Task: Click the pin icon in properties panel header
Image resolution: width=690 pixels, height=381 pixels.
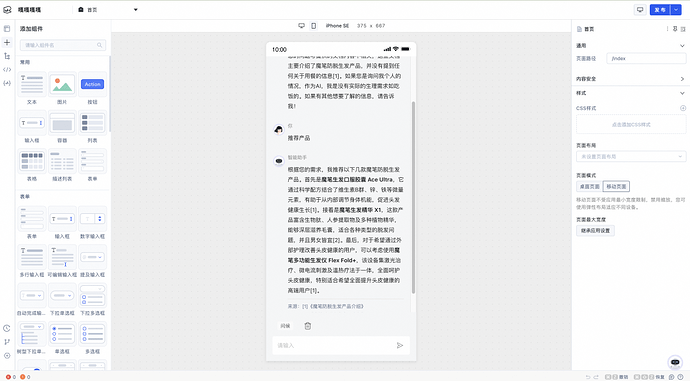Action: point(675,29)
